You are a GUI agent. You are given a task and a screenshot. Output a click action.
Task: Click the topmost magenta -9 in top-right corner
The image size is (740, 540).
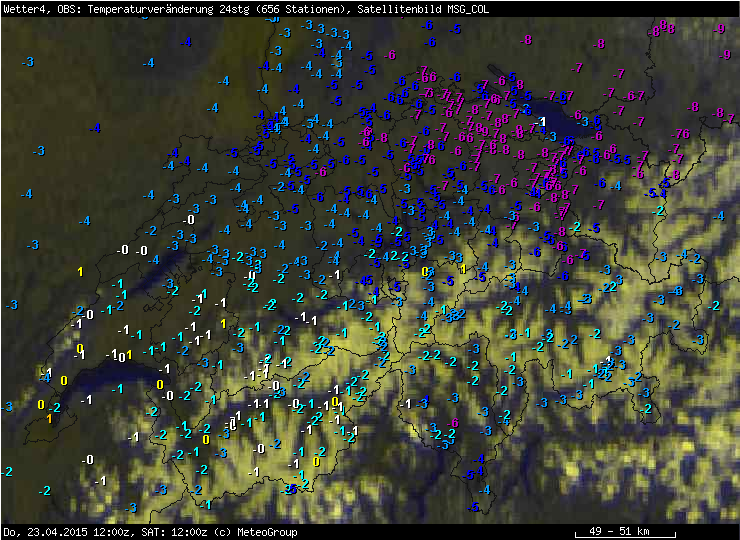(720, 28)
